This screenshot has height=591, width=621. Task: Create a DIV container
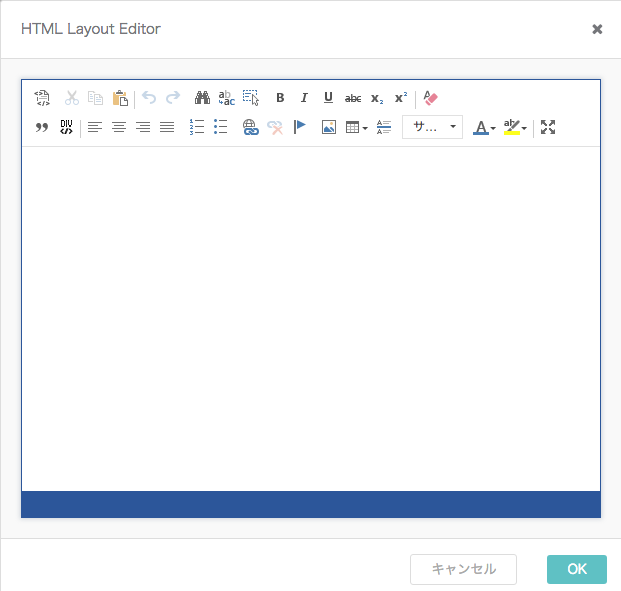pyautogui.click(x=66, y=127)
